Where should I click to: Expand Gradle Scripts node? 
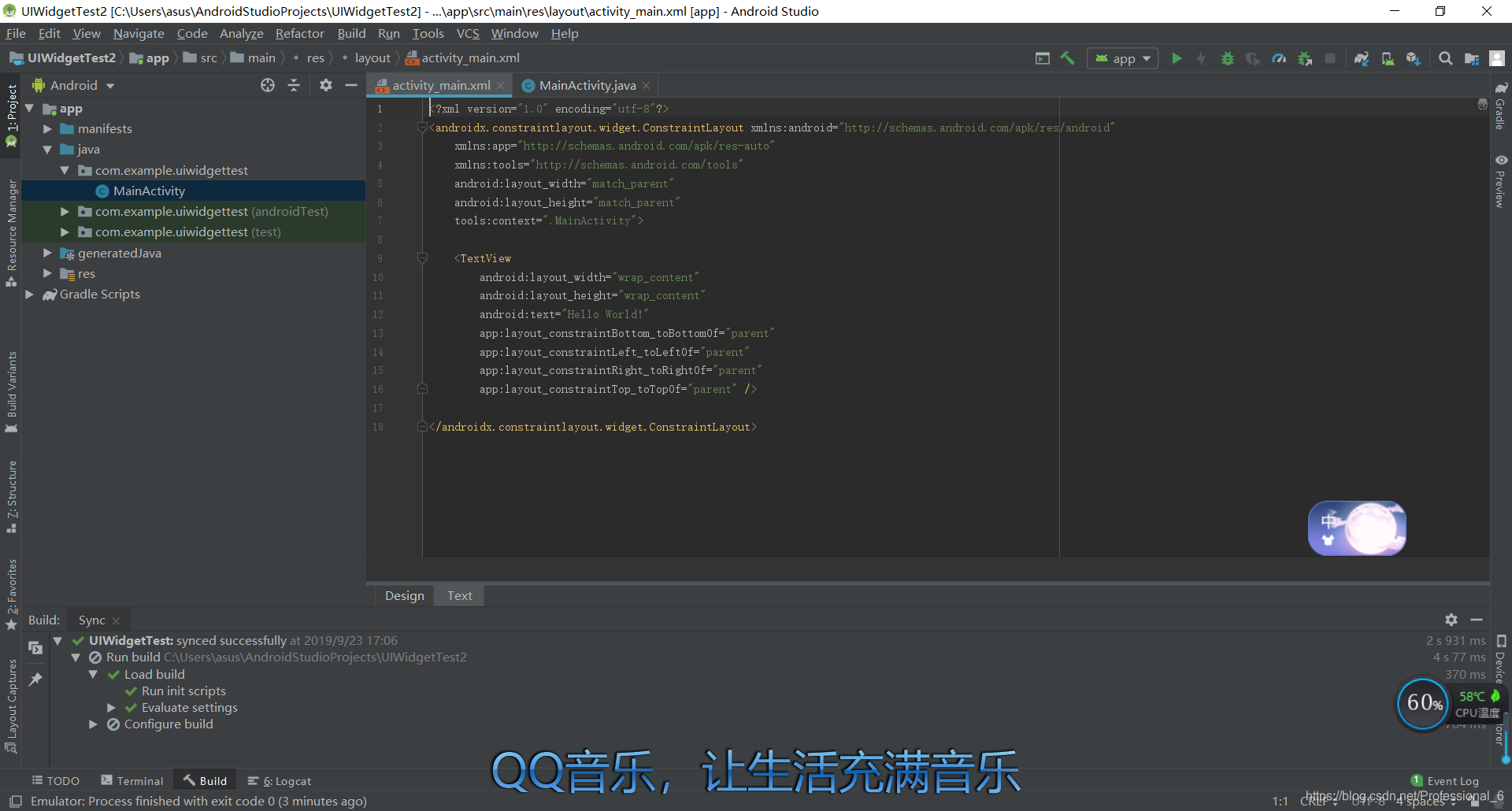(x=29, y=294)
